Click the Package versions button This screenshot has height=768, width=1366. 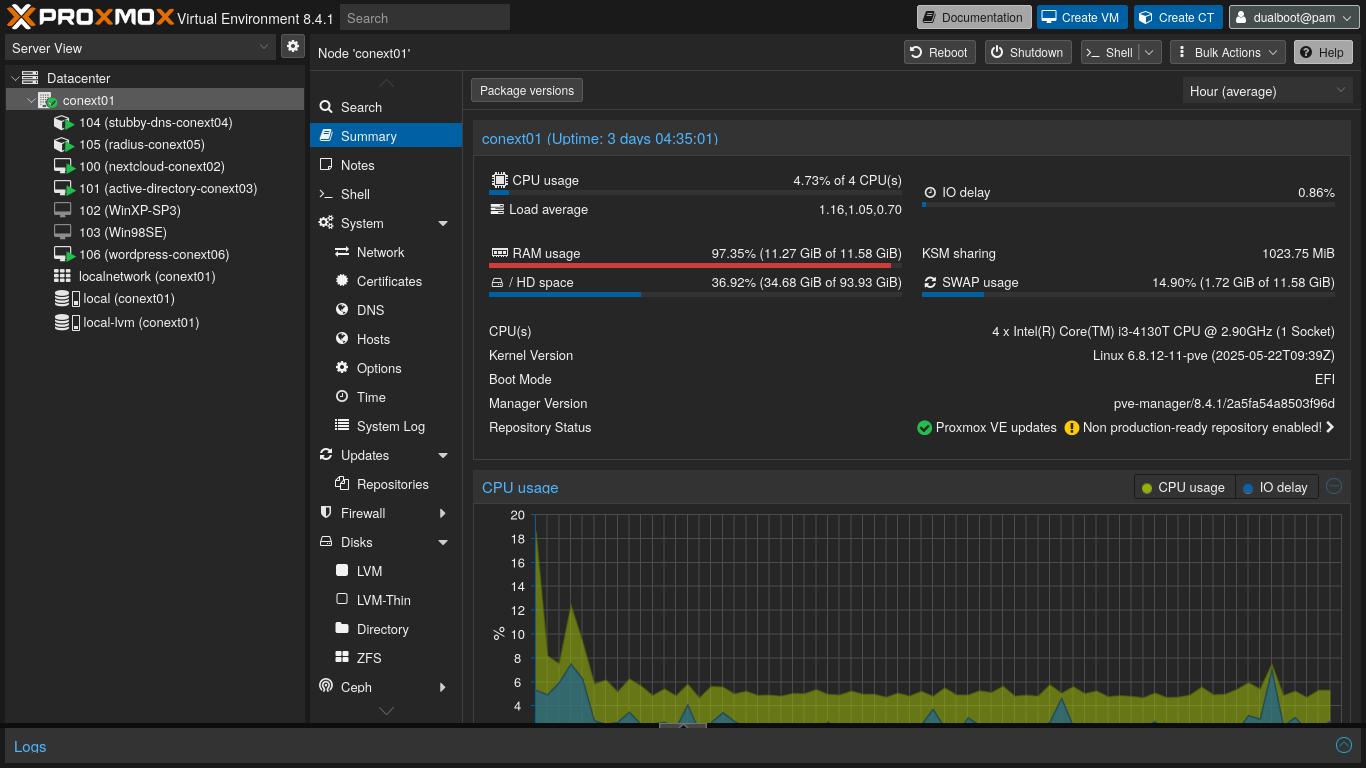pyautogui.click(x=527, y=90)
